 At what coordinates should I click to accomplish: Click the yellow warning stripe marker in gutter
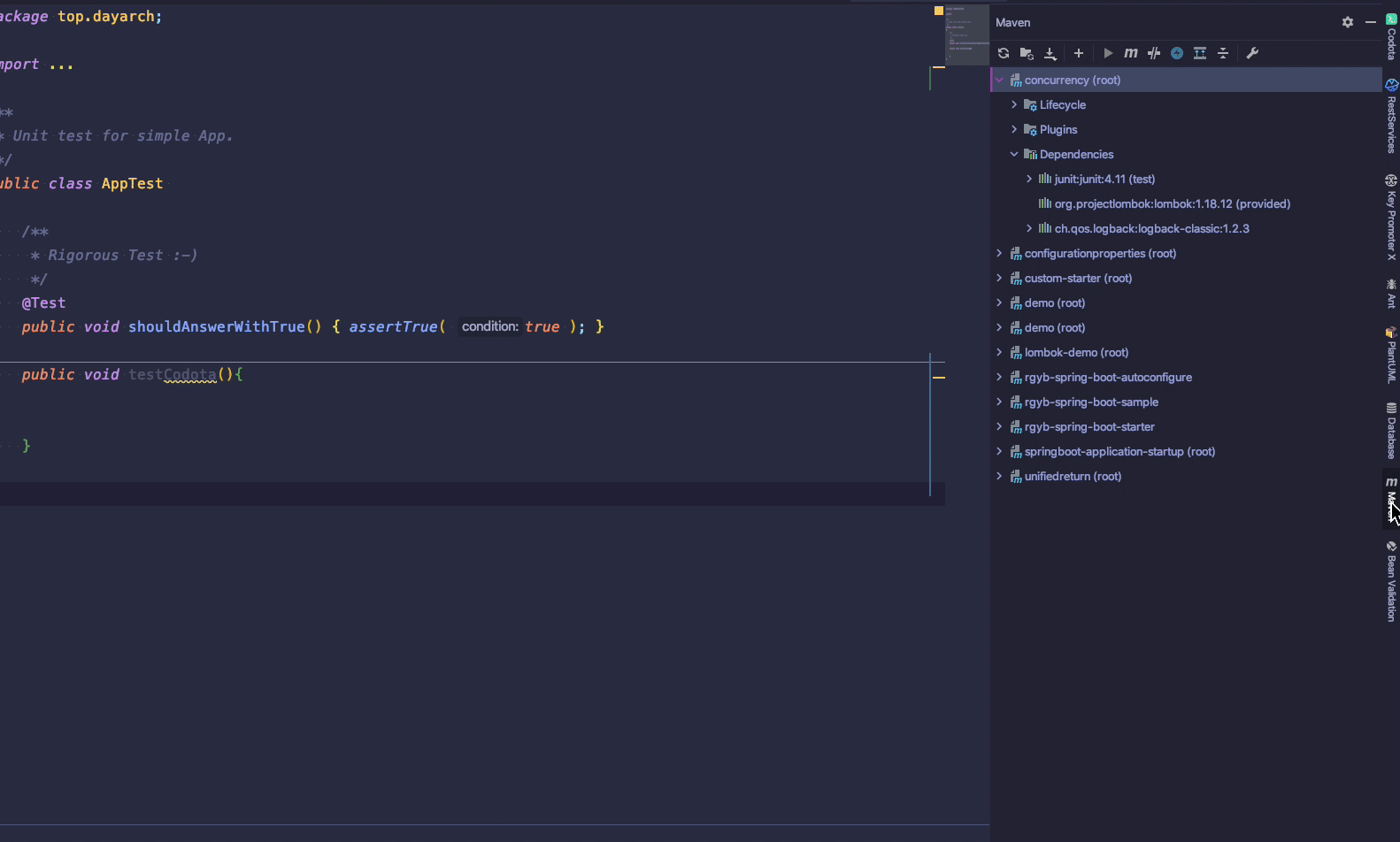pyautogui.click(x=939, y=377)
